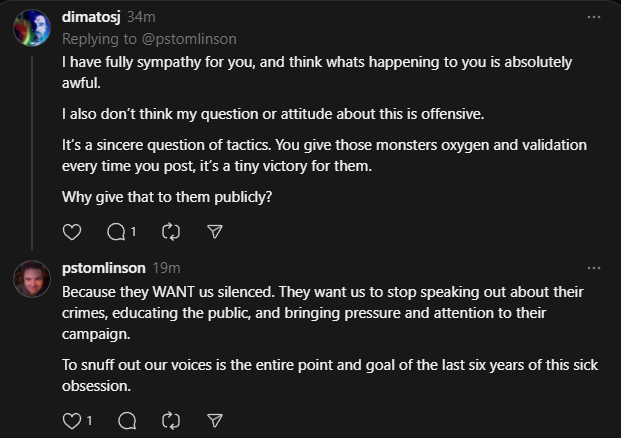Repost dimatosj's reply using the repost icon
Viewport: 621px width, 438px height.
(x=171, y=232)
